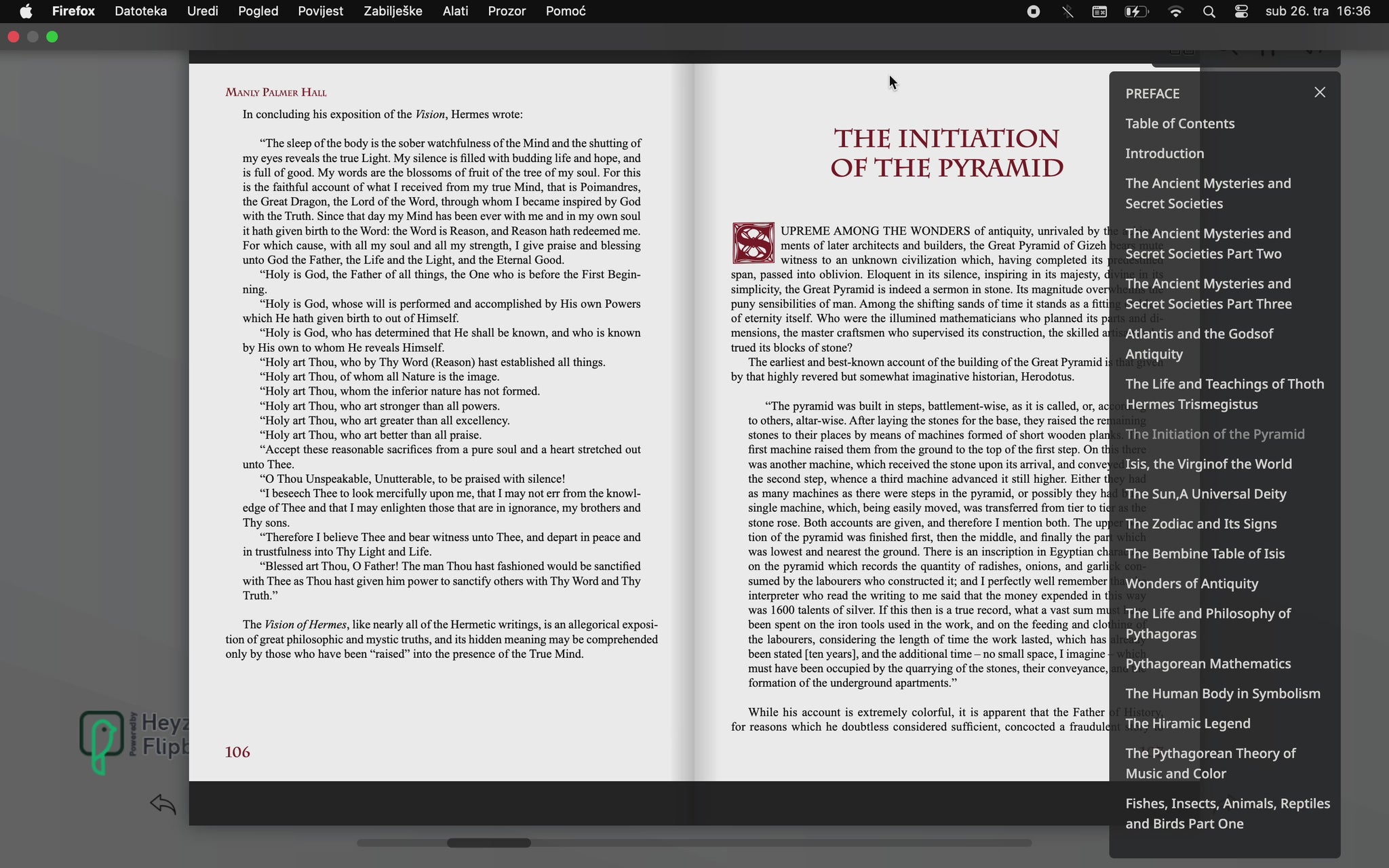Open the Datoteka menu
The width and height of the screenshot is (1389, 868).
tap(140, 12)
